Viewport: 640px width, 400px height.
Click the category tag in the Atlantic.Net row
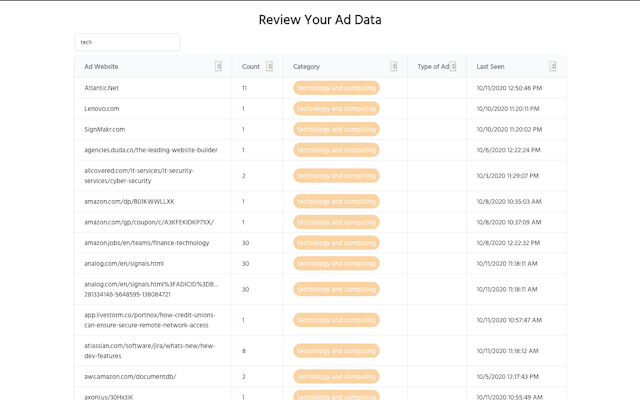336,88
